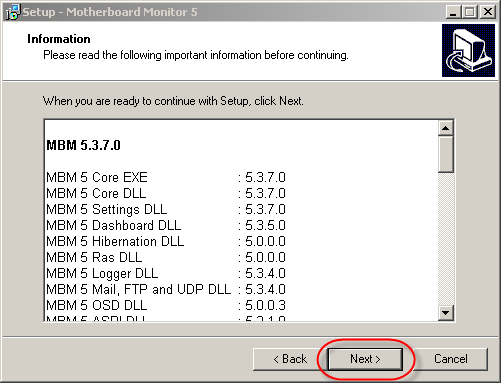Cancel the Motherboard Monitor setup

coord(450,359)
